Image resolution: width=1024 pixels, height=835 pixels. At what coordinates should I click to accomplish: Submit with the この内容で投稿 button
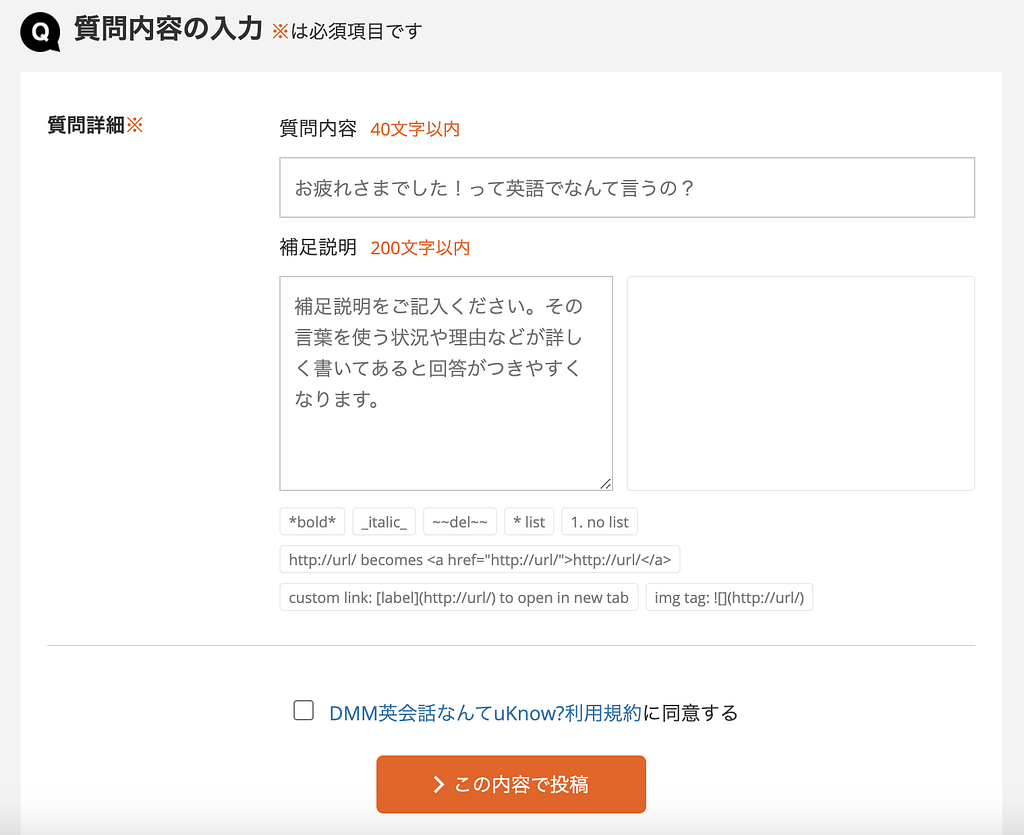511,784
